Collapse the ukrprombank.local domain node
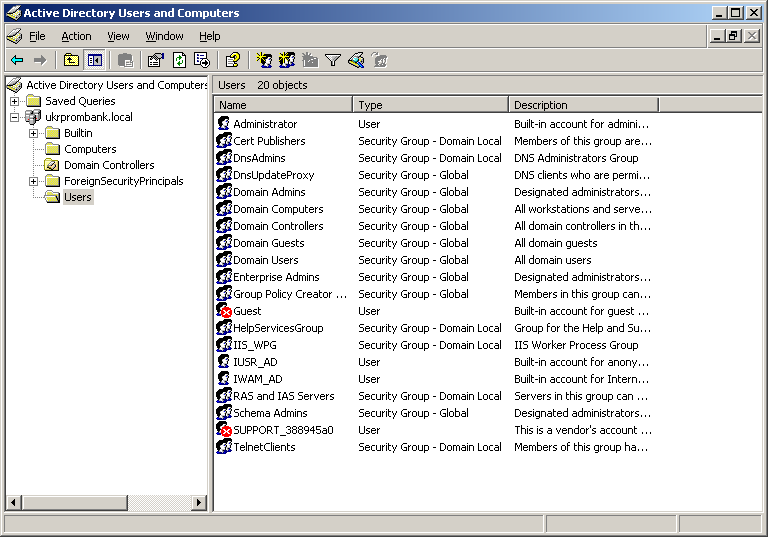 click(15, 117)
